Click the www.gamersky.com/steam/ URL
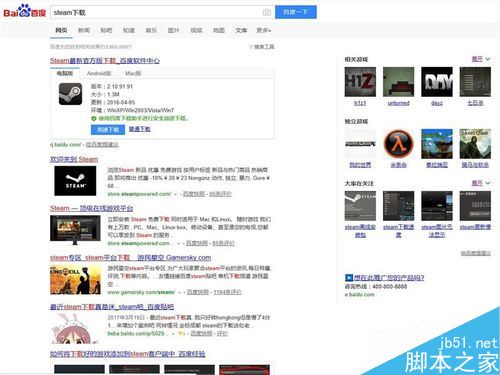The width and height of the screenshot is (500, 375). pos(141,292)
